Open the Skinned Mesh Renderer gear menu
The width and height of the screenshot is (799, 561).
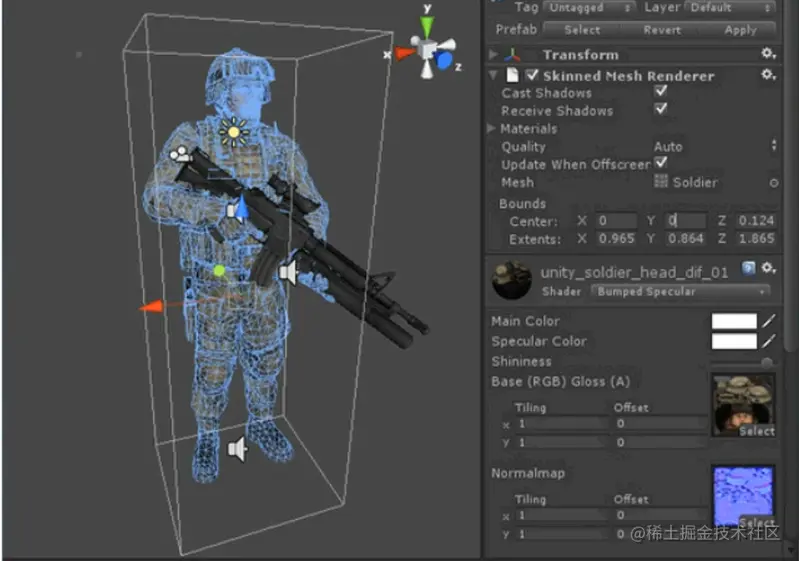(768, 75)
